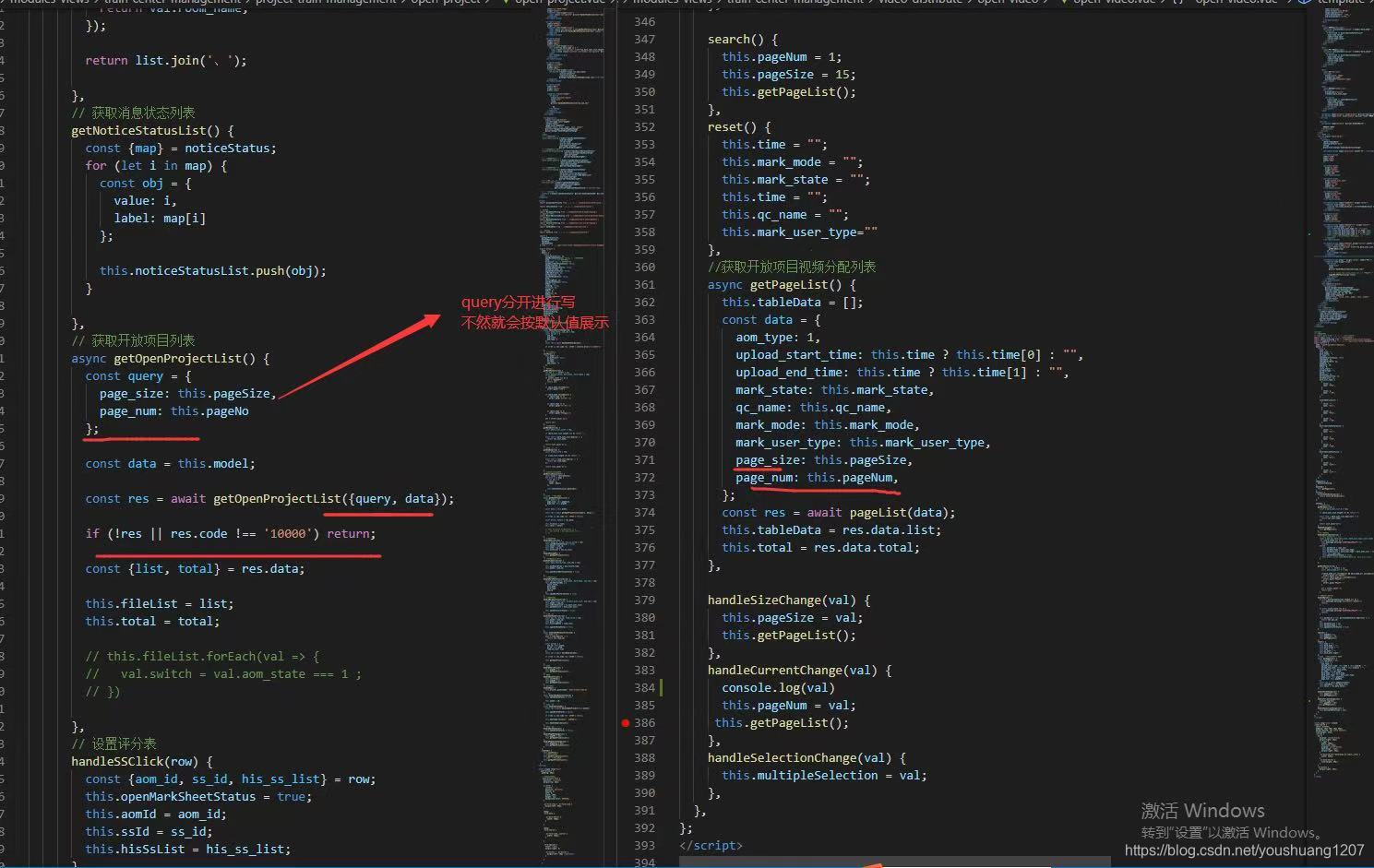Click 'const {list, total} = res.data;' line
Screen dimensions: 1374x868
click(195, 569)
